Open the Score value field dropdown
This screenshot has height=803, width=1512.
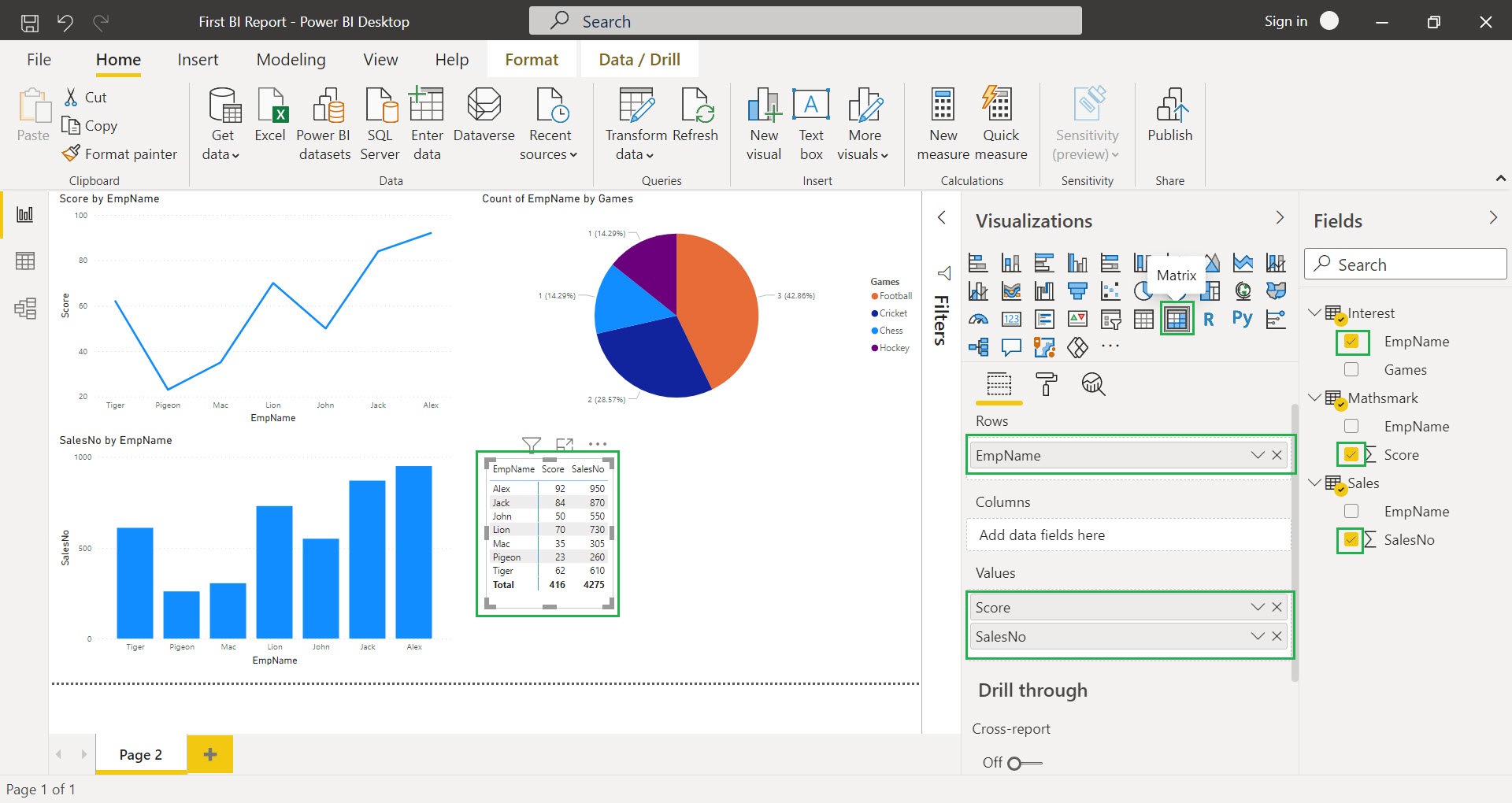tap(1257, 607)
